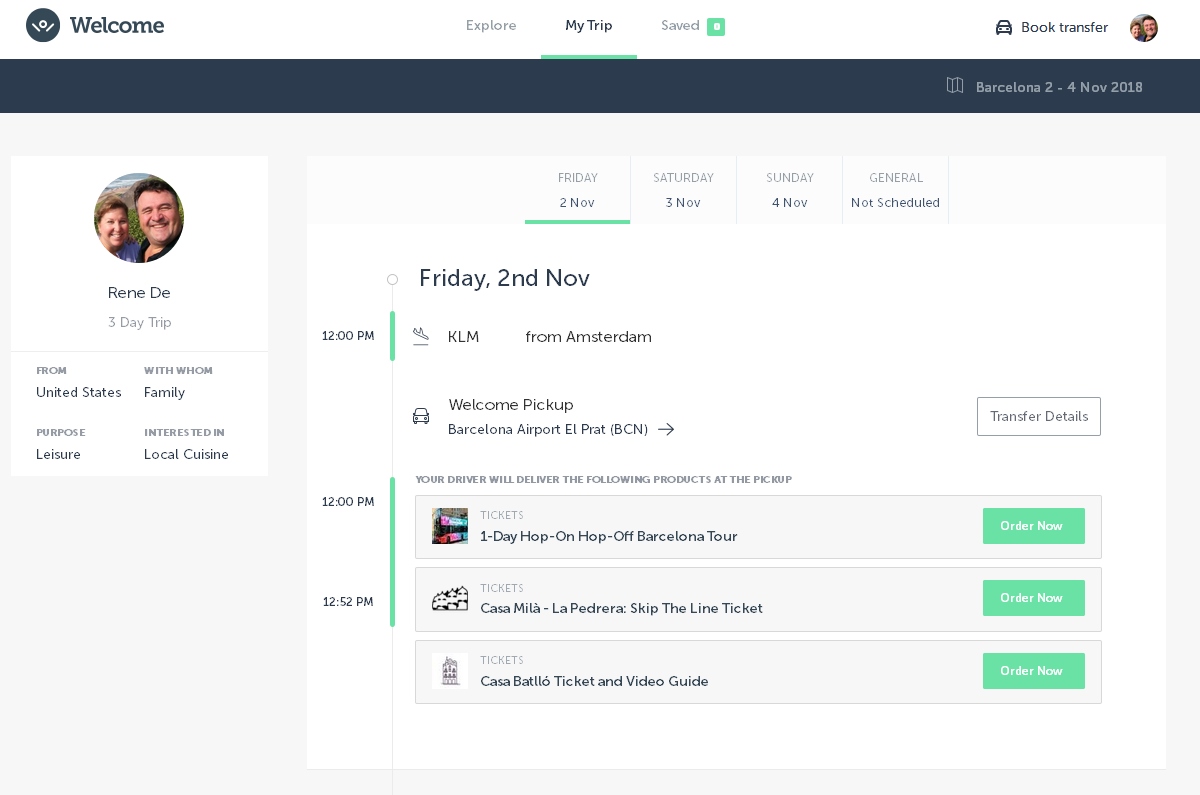Open the Explore tab
Image resolution: width=1200 pixels, height=795 pixels.
click(x=491, y=26)
